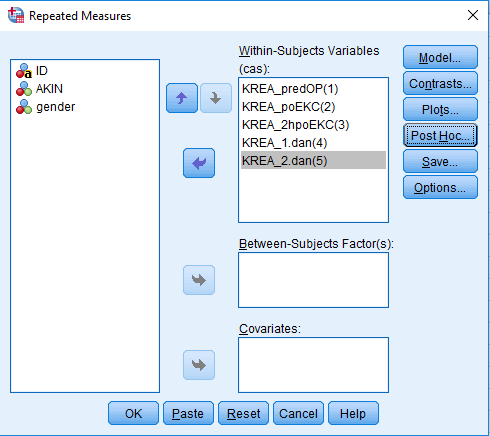The height and width of the screenshot is (436, 490).
Task: Open the Plots... dialog
Action: pyautogui.click(x=440, y=109)
